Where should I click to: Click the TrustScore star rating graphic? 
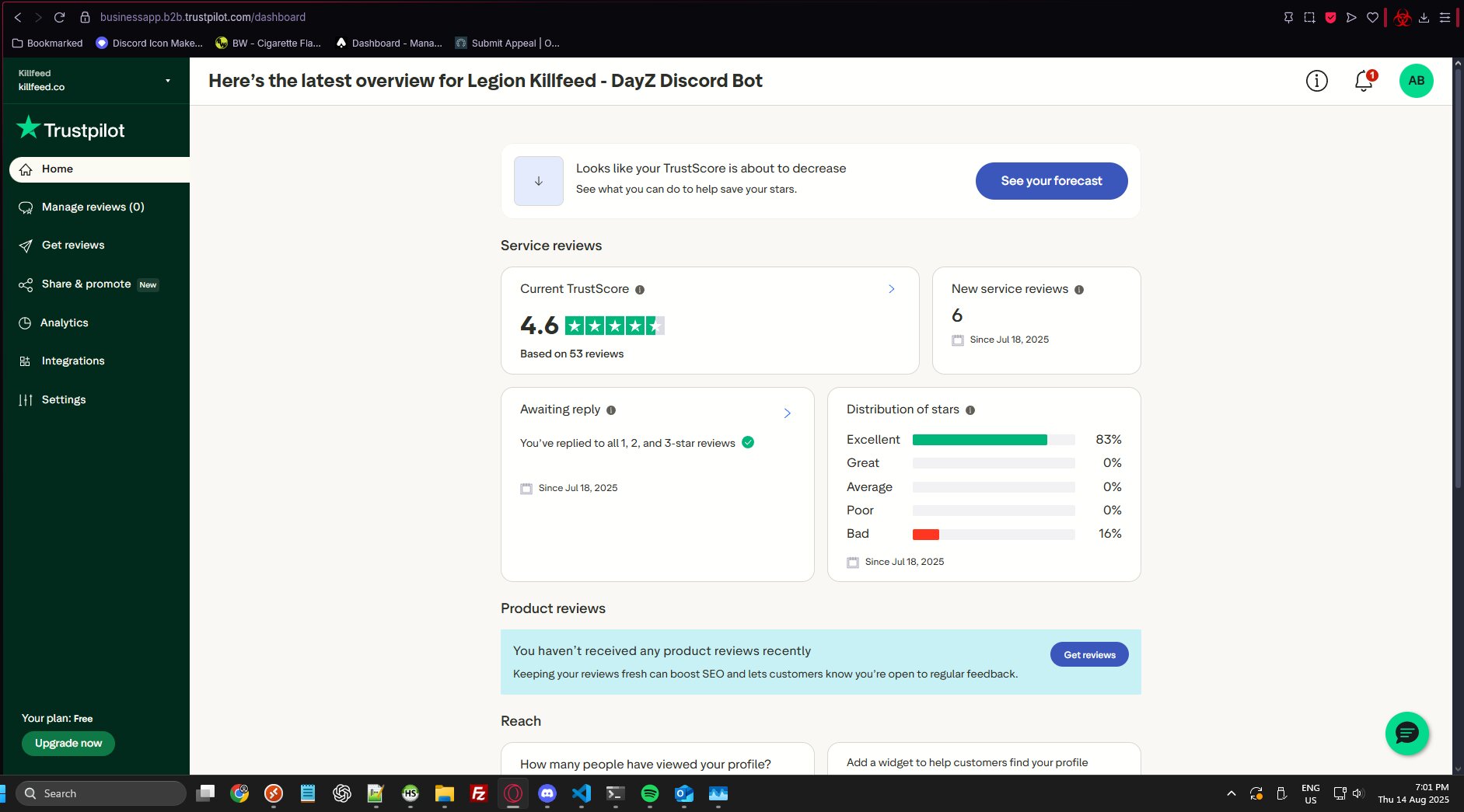tap(615, 326)
